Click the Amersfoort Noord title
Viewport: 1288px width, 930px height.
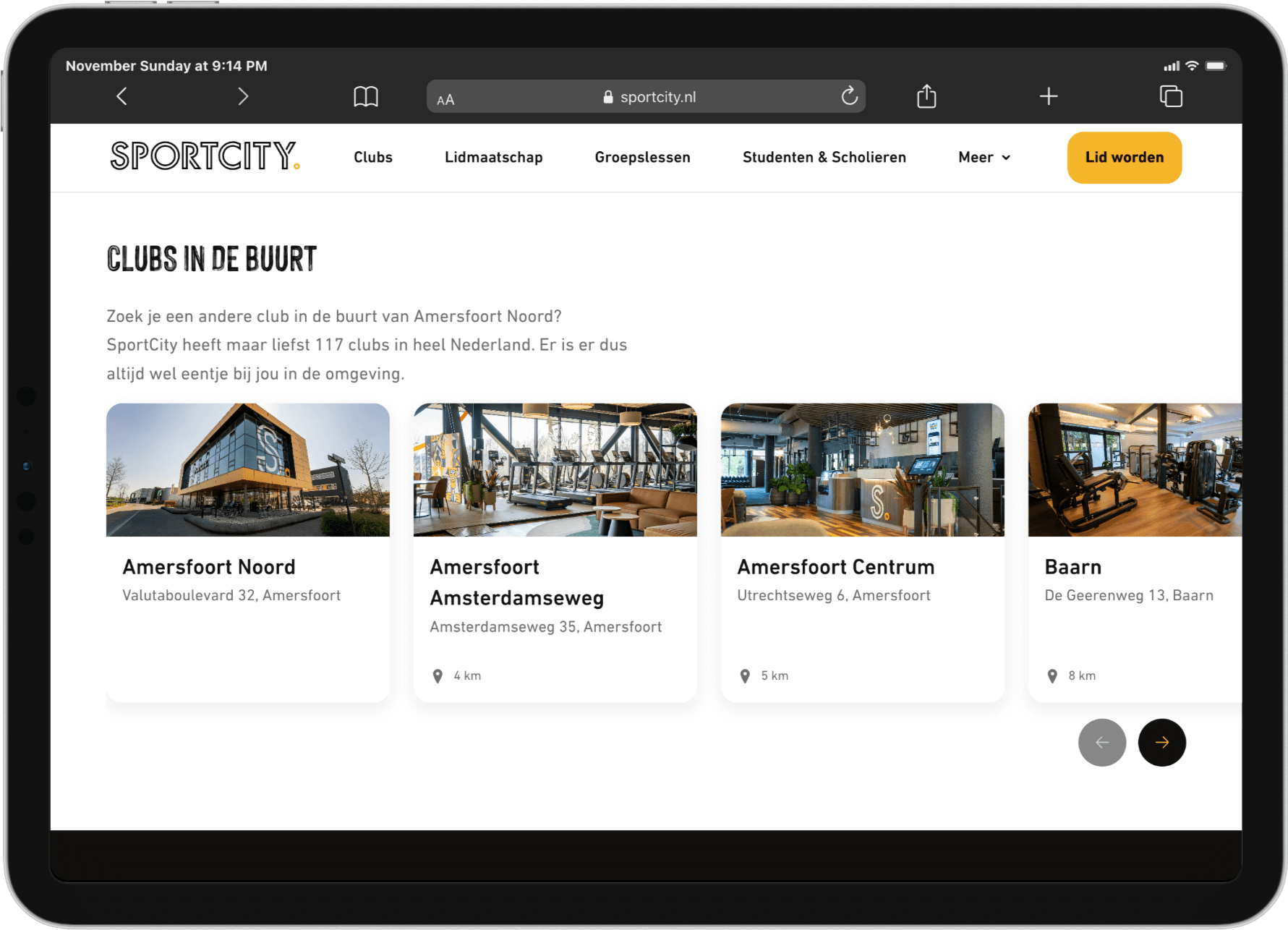209,567
